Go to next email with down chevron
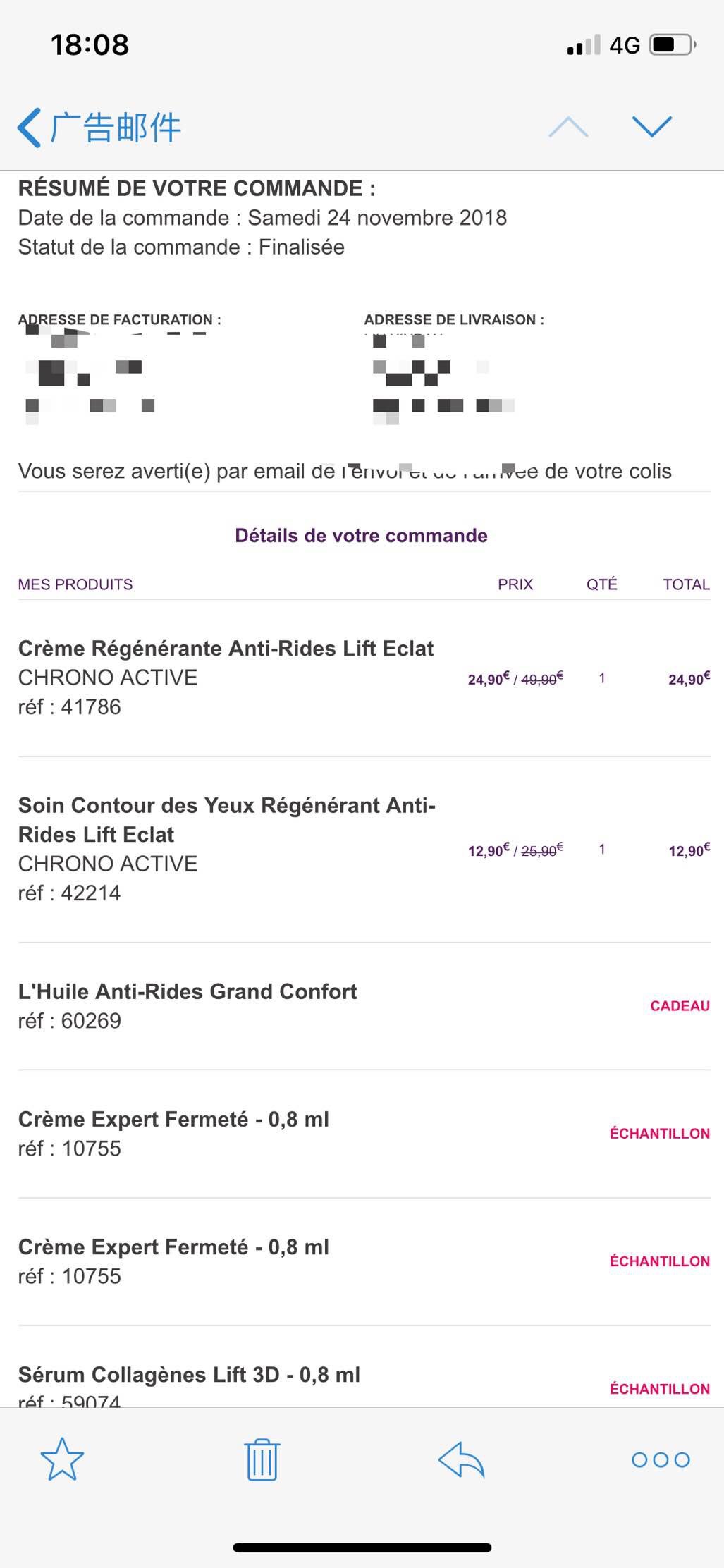This screenshot has height=1568, width=724. 652,126
